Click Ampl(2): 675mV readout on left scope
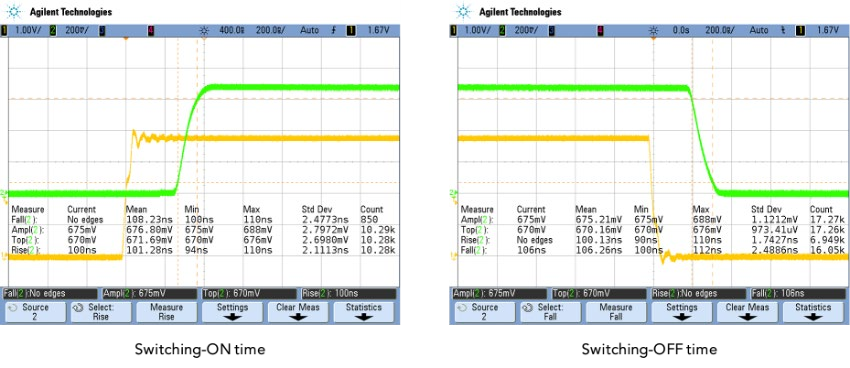 149,293
